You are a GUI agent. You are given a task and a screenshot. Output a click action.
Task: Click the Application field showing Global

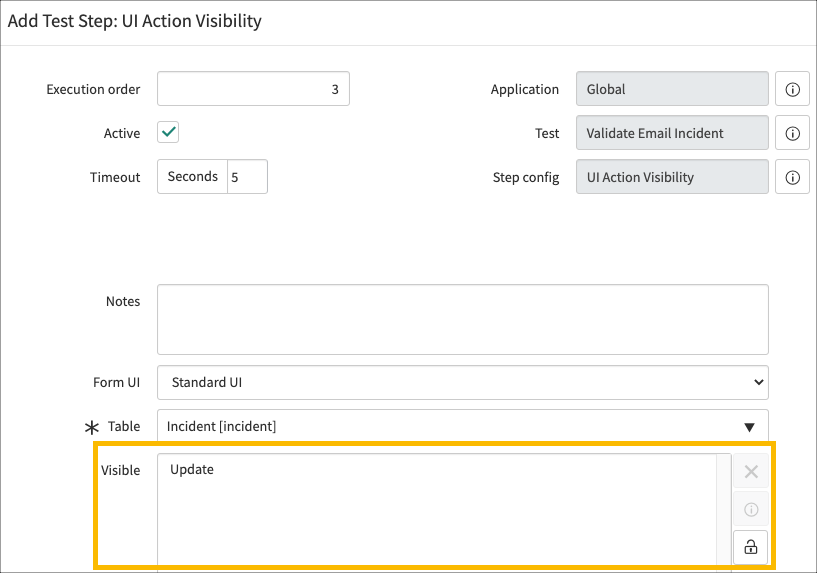(672, 89)
